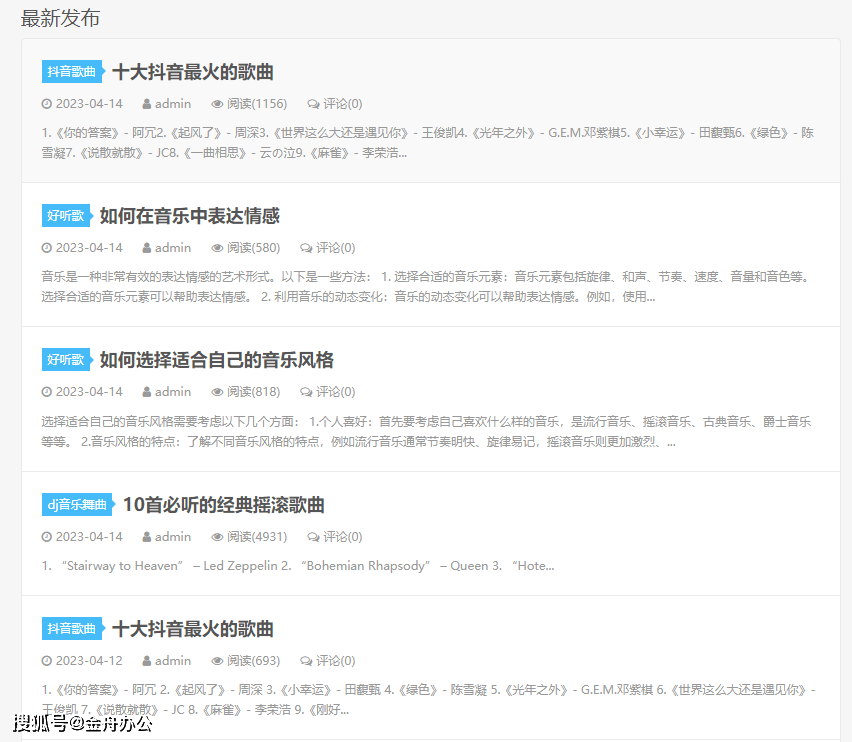Click the clock icon beside 2023-04-12
852x742 pixels.
point(47,661)
